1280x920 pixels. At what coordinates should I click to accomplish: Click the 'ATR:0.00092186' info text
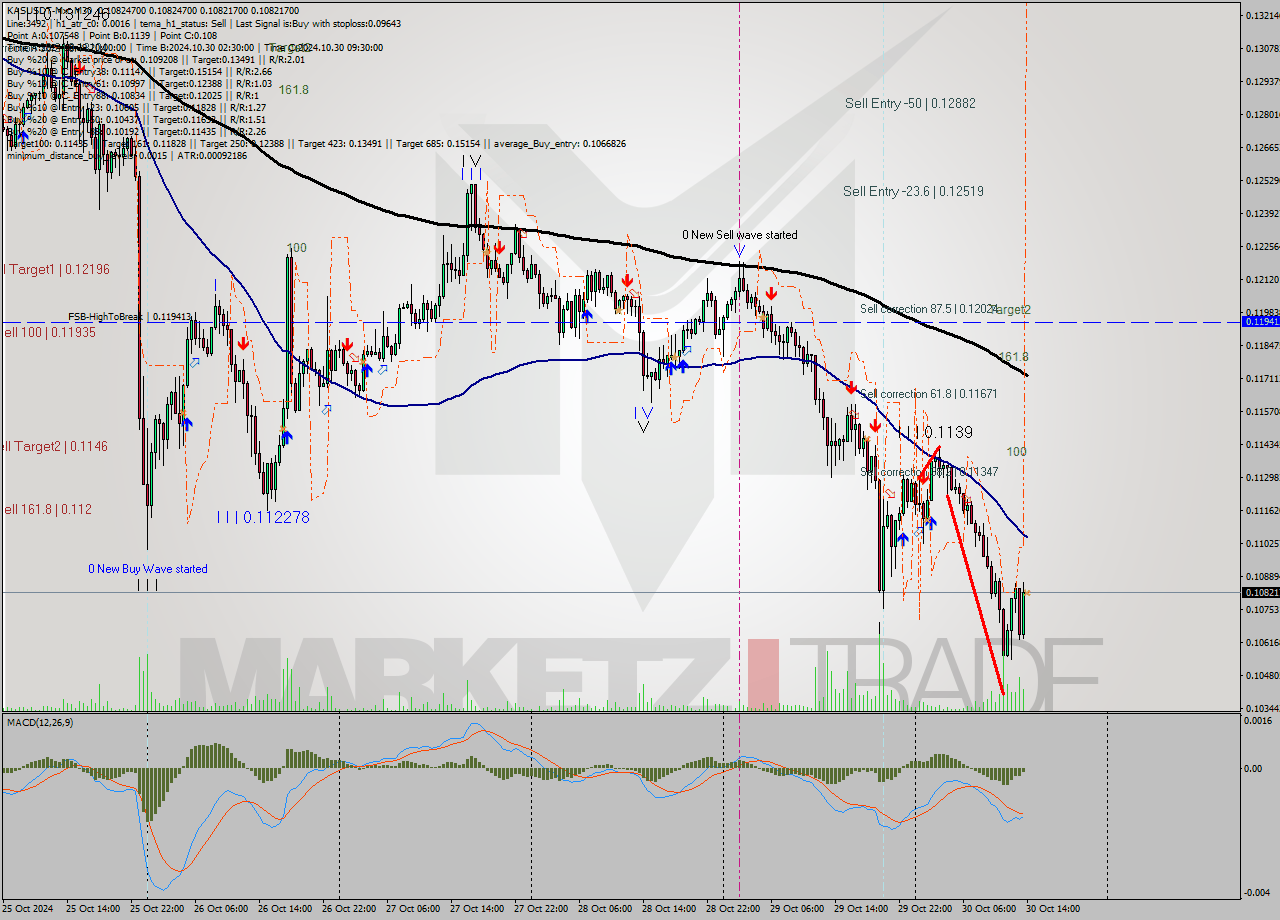[x=211, y=155]
